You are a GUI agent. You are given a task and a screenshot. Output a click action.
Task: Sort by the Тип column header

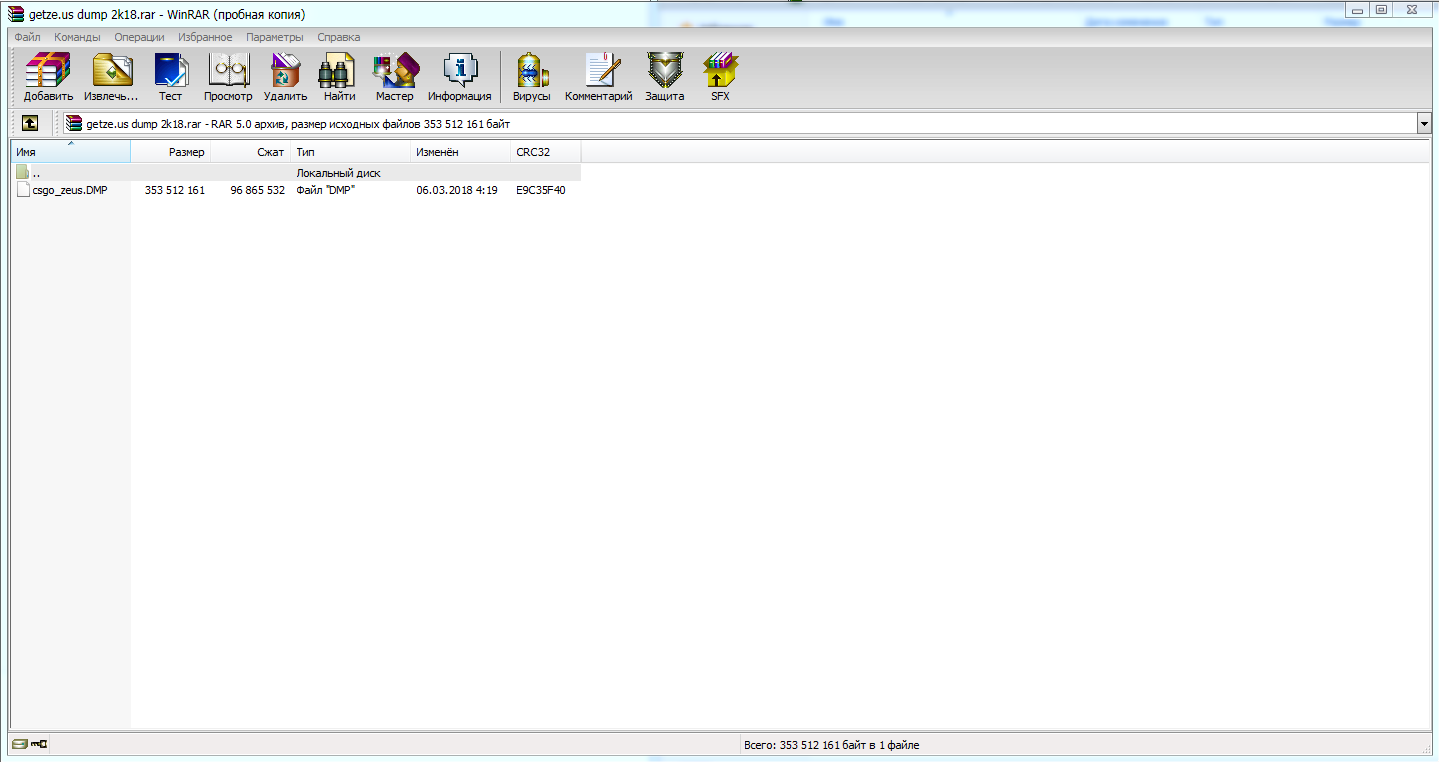pyautogui.click(x=351, y=152)
